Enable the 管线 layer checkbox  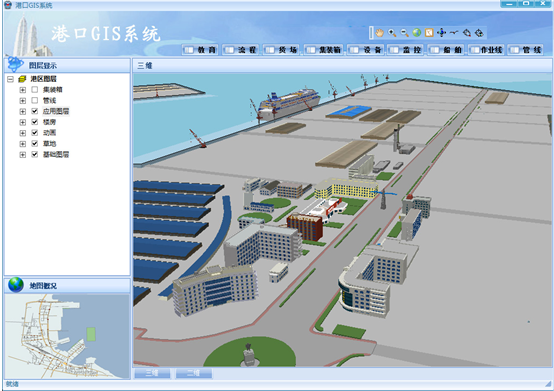tap(35, 100)
